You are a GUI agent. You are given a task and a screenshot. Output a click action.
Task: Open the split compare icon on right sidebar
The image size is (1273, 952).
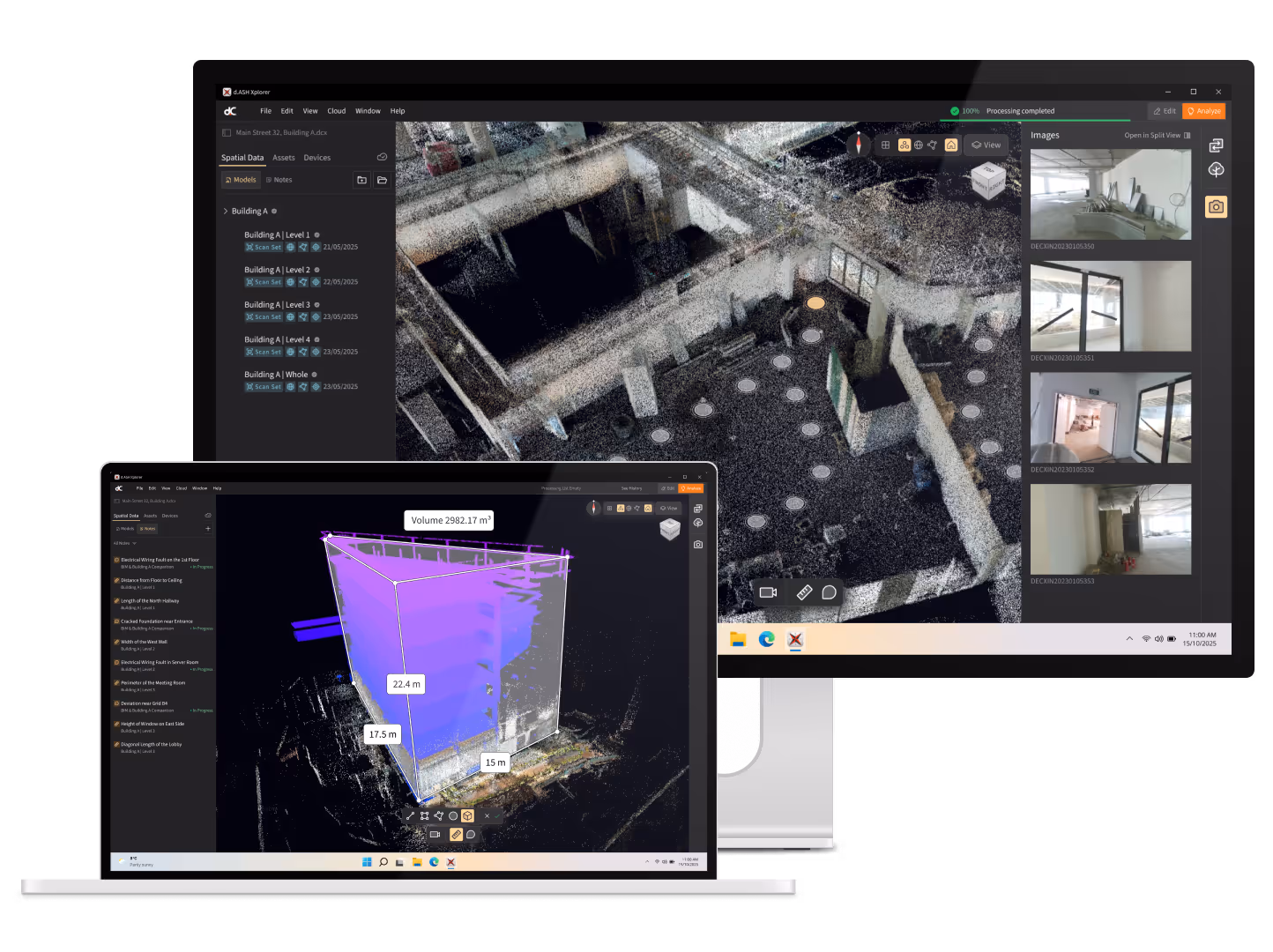[1217, 145]
